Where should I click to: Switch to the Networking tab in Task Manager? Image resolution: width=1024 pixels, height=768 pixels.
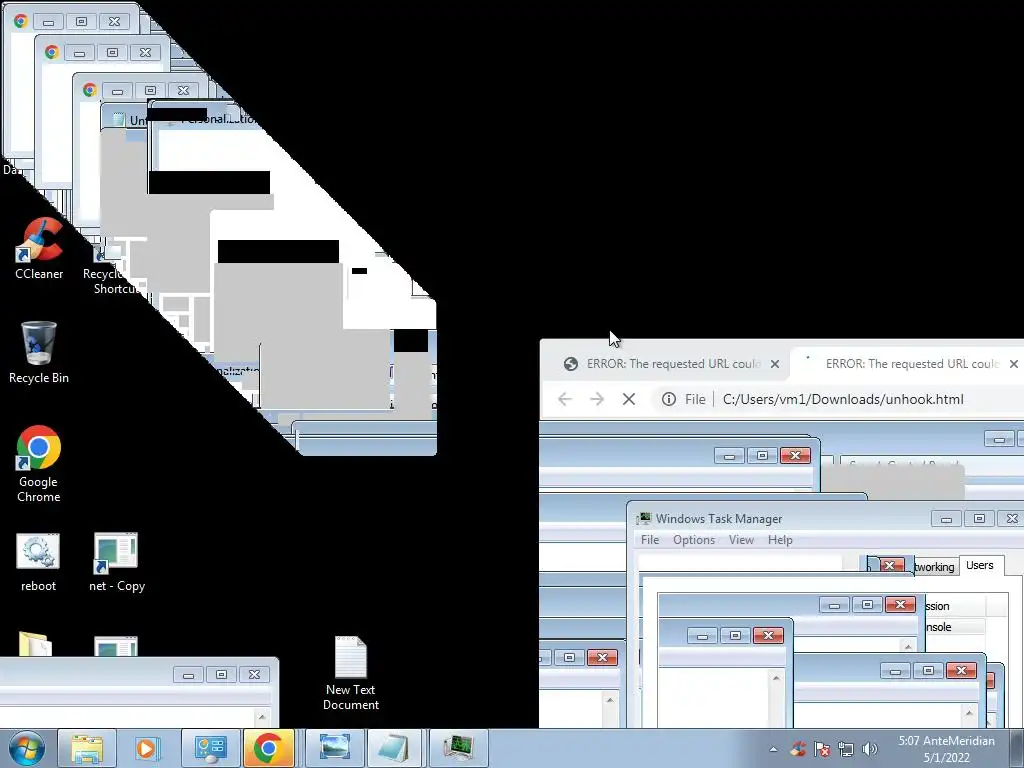[935, 567]
